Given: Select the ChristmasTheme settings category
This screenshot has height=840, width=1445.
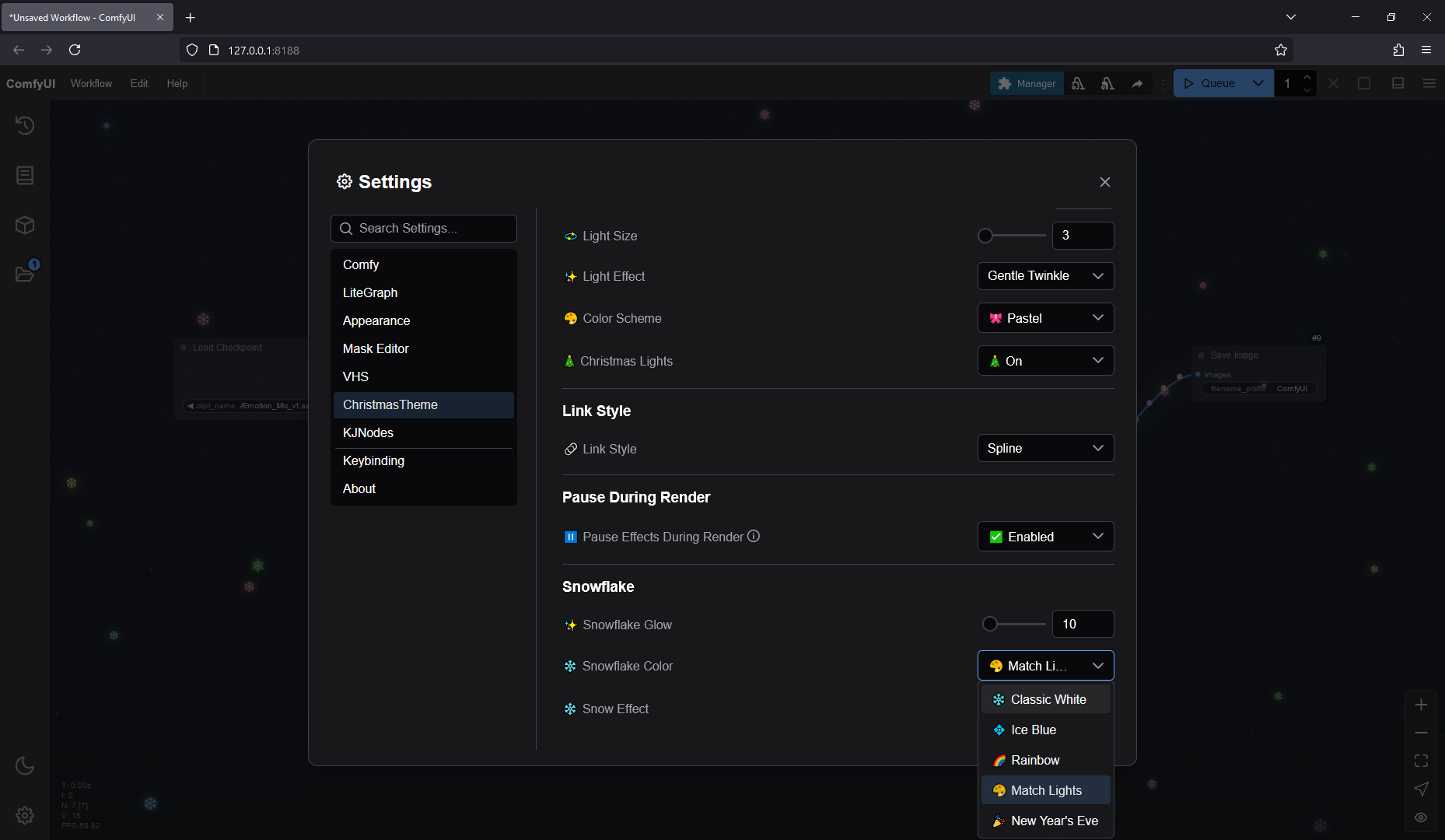Looking at the screenshot, I should (424, 404).
